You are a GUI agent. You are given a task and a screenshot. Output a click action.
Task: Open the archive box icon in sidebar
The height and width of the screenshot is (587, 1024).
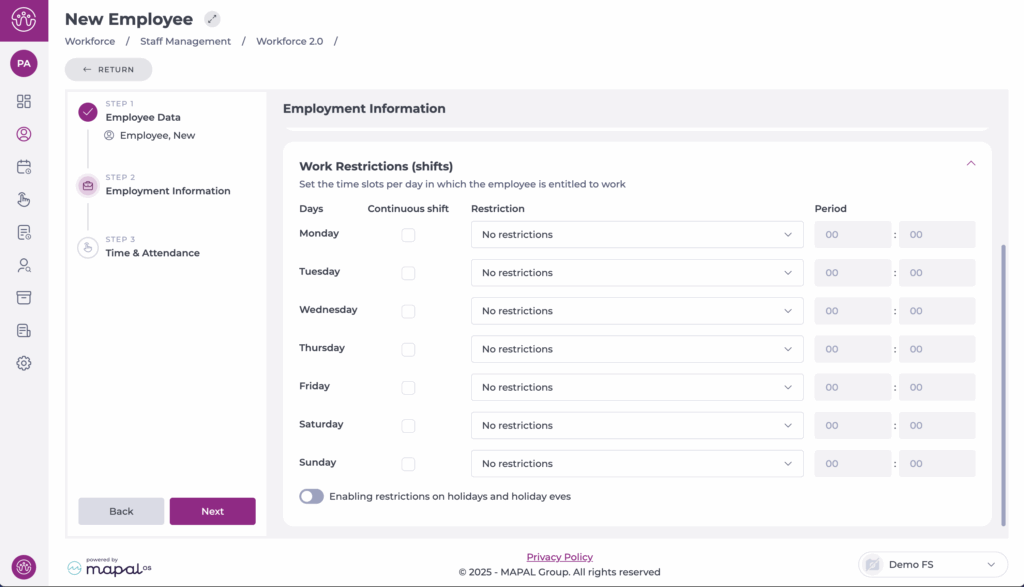pyautogui.click(x=23, y=297)
